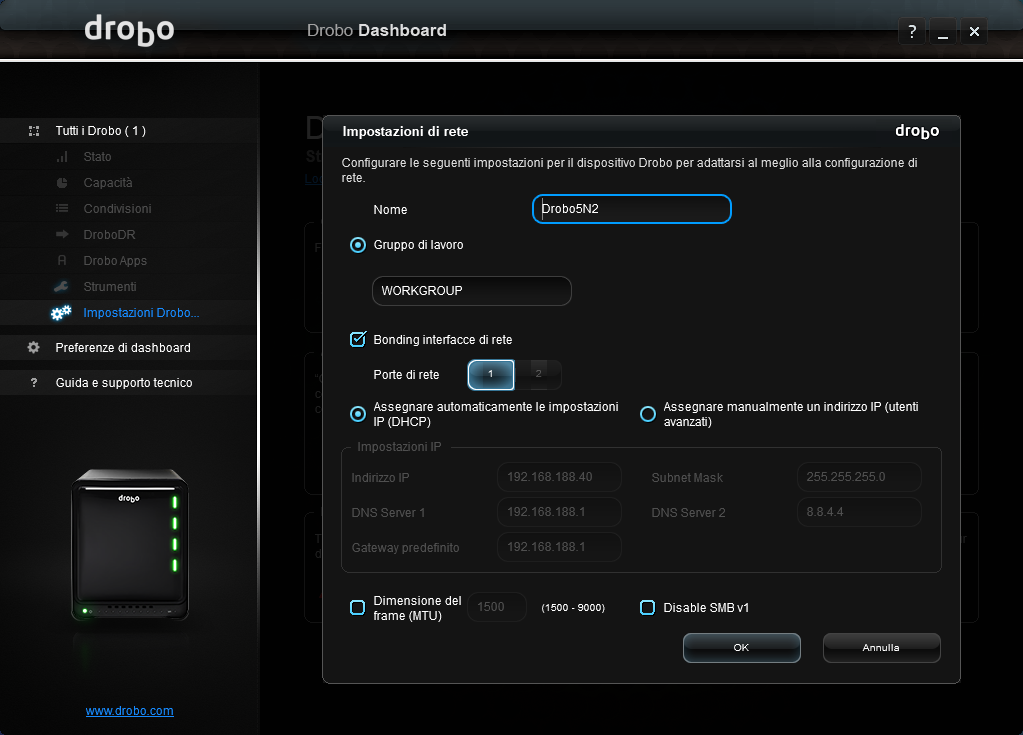The width and height of the screenshot is (1023, 735).
Task: Click the Nome field containing Drobo5N2
Action: 631,209
